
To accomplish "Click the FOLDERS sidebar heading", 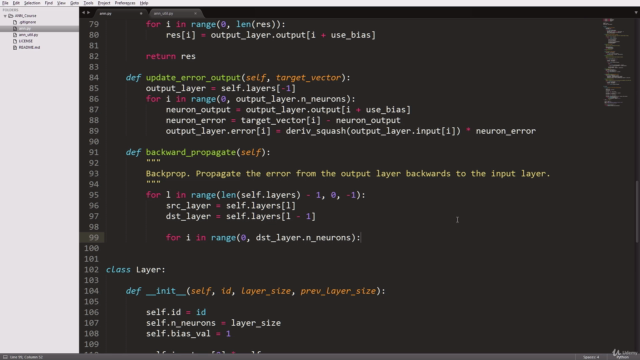I will point(10,10).
